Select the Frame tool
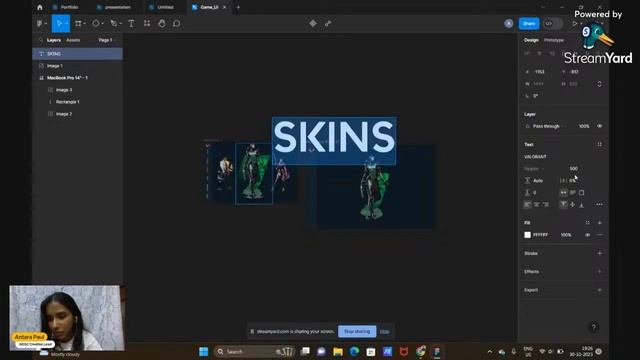The image size is (640, 360). 78,24
